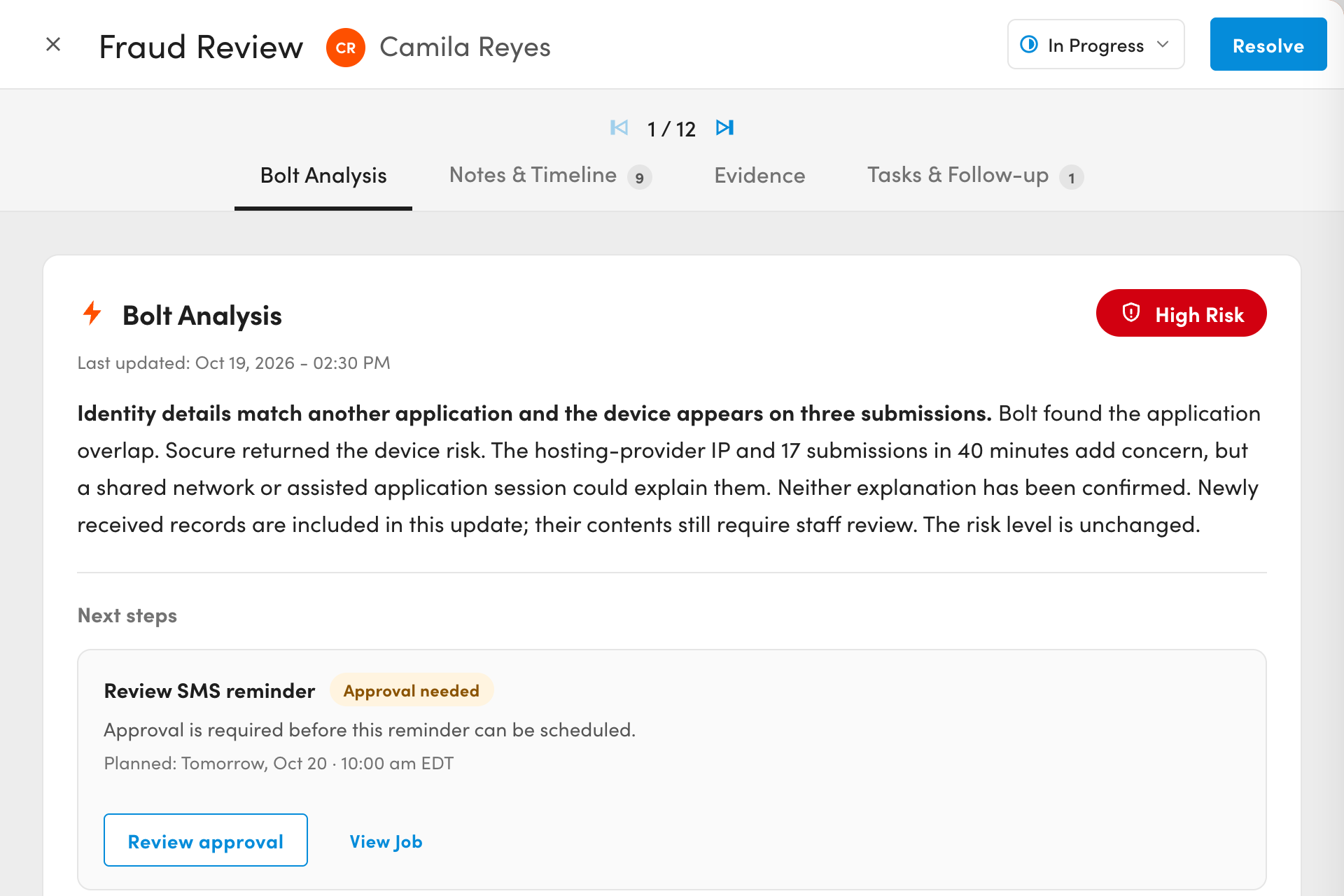Screen dimensions: 1344x896
Task: Click the Review approval button
Action: tap(206, 840)
